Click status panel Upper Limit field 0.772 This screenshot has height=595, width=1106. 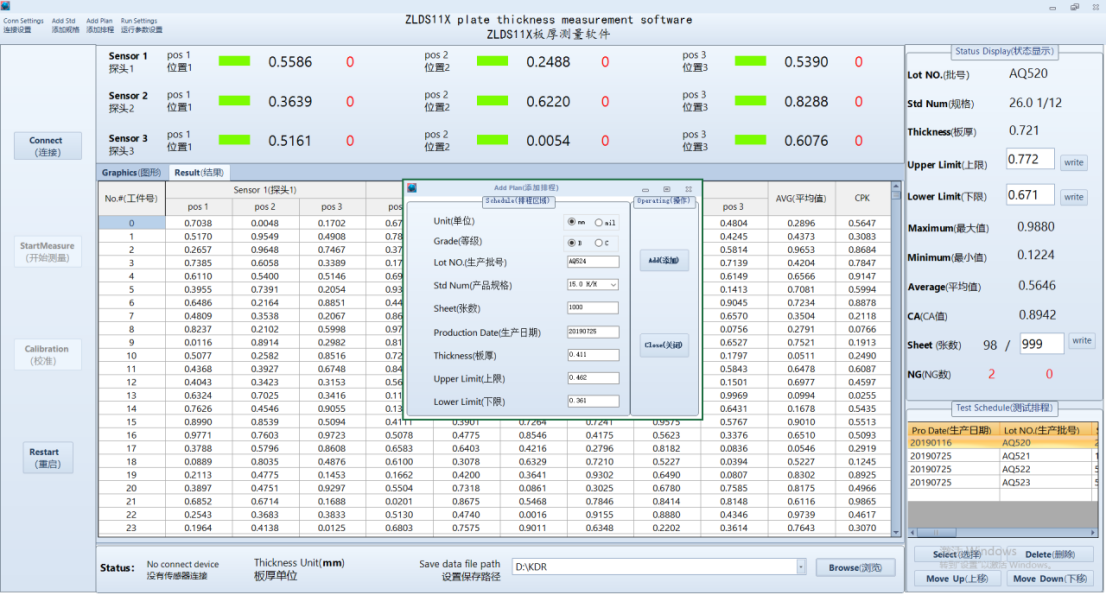pos(1030,159)
